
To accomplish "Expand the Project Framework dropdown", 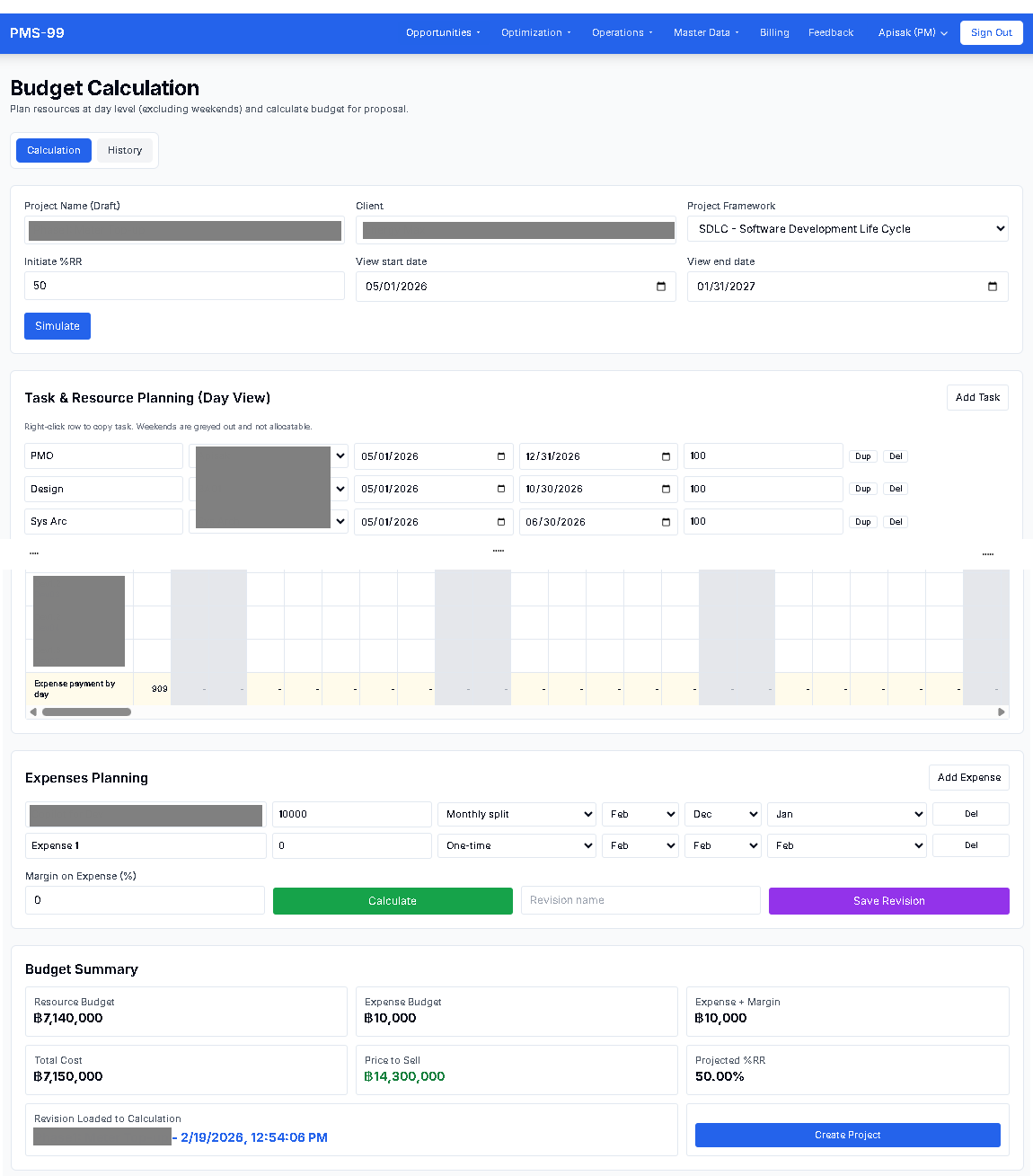I will [847, 229].
